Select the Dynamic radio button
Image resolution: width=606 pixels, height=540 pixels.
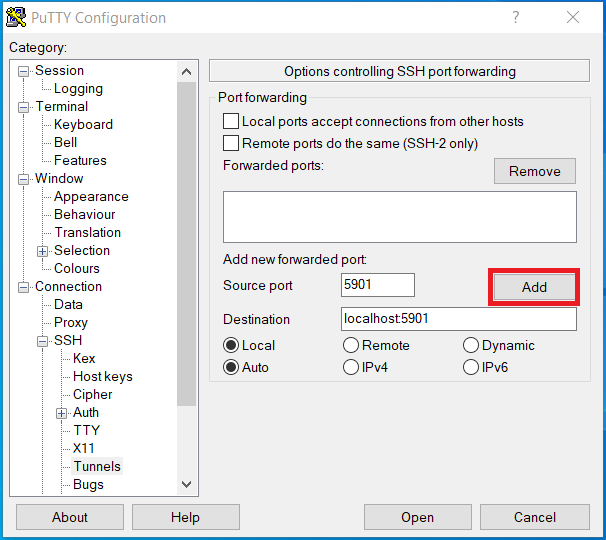click(x=471, y=346)
